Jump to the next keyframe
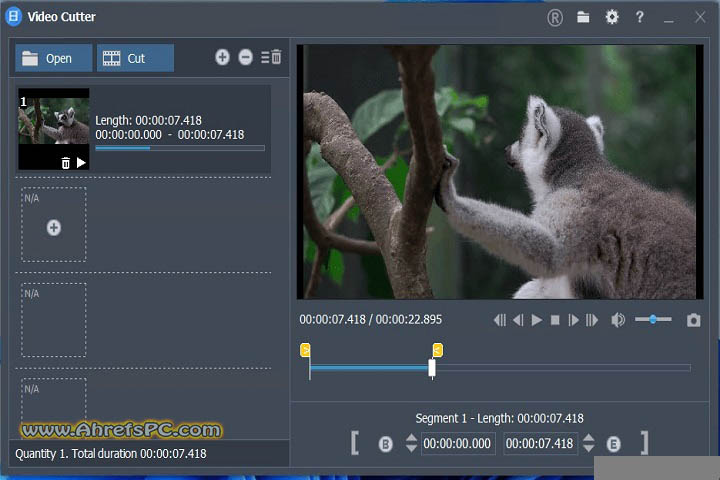The width and height of the screenshot is (720, 480). click(592, 320)
